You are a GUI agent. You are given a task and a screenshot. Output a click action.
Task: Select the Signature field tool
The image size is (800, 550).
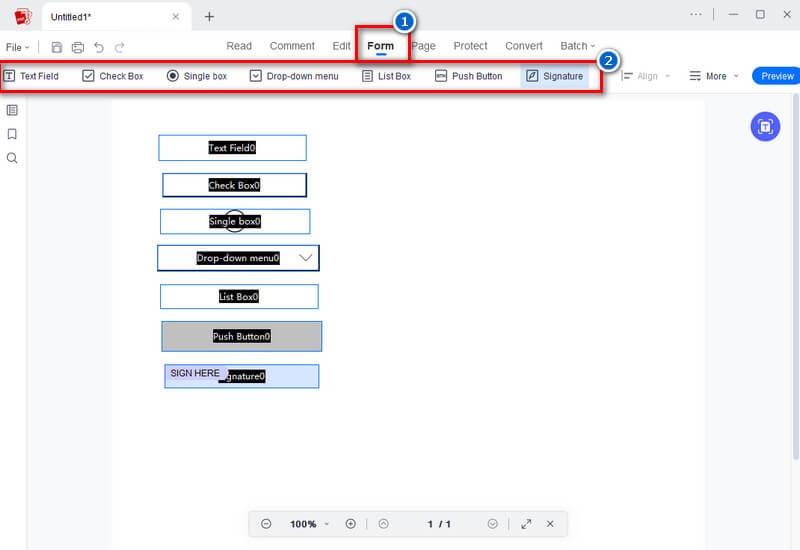tap(555, 76)
